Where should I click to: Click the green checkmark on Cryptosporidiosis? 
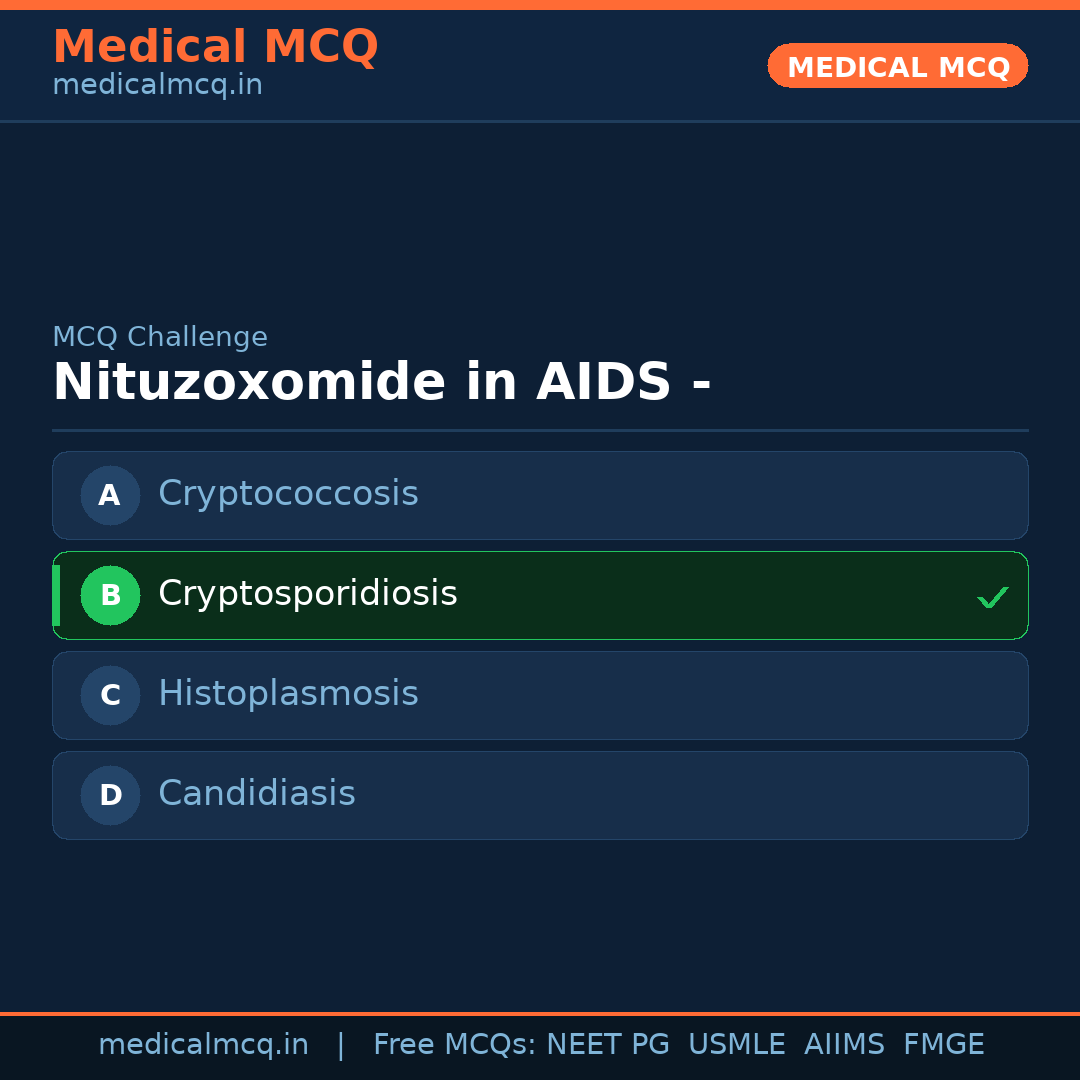[x=992, y=597]
